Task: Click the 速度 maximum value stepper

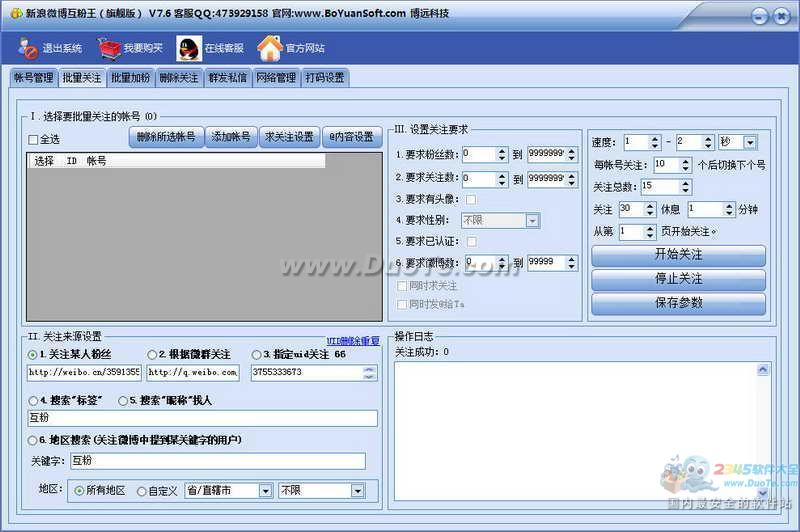Action: [708, 142]
